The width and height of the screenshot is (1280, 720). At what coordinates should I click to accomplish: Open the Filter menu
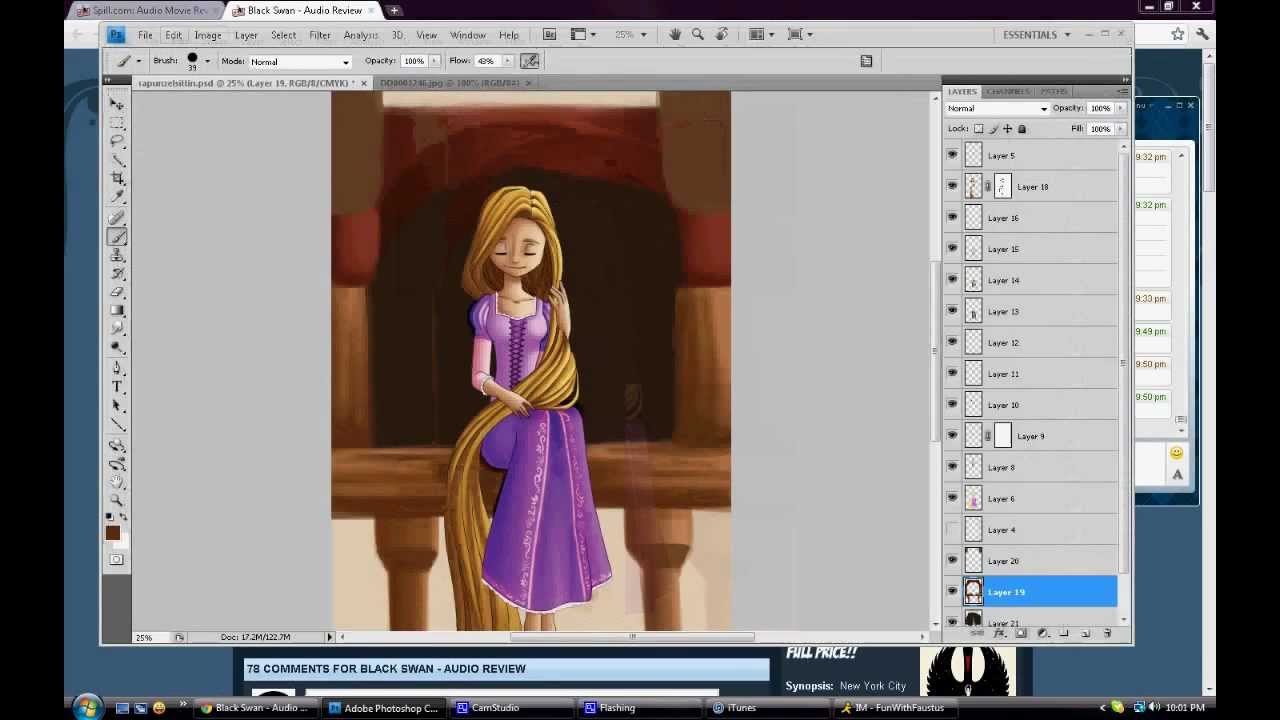tap(320, 35)
